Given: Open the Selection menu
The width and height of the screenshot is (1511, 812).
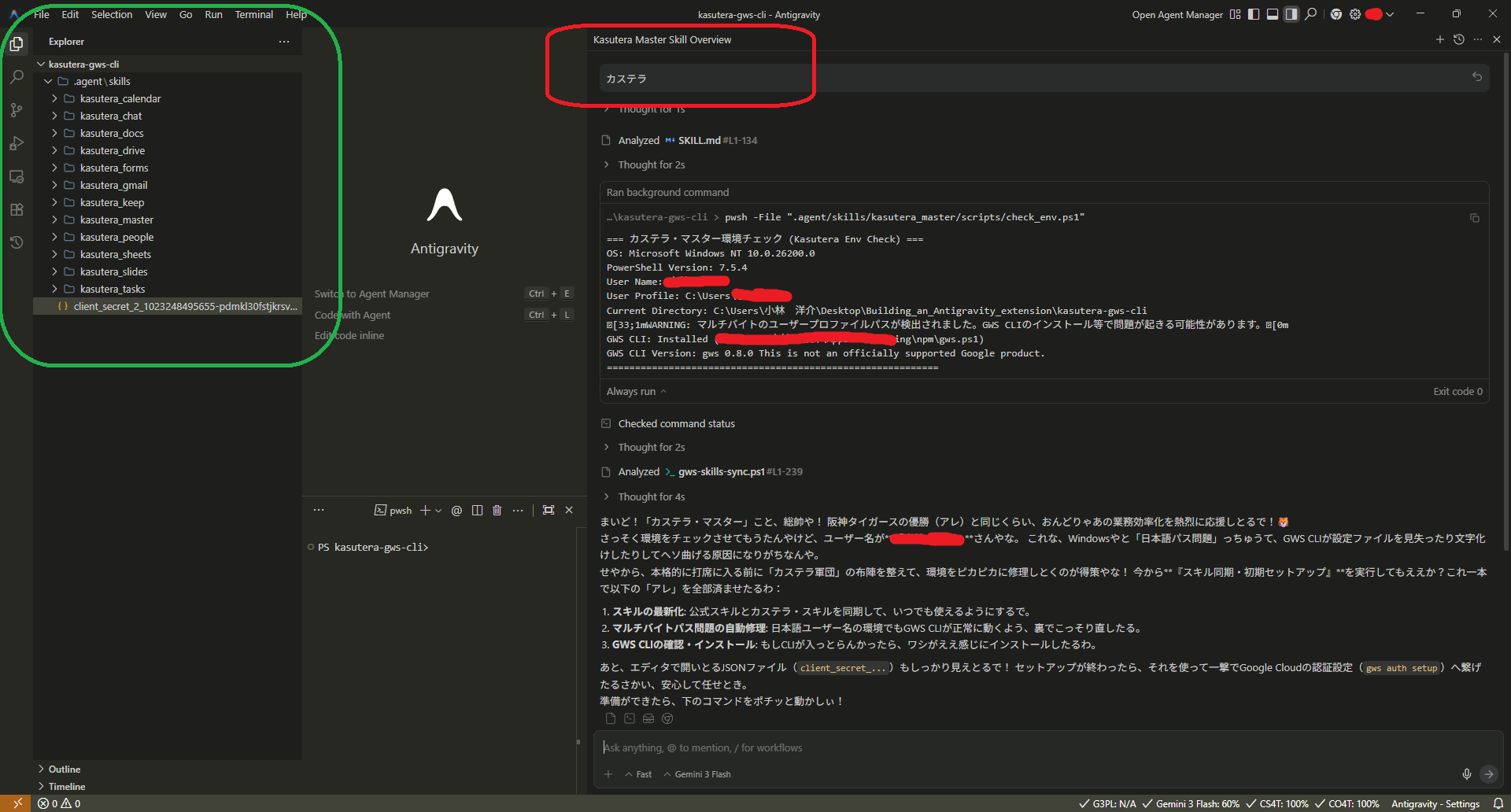Looking at the screenshot, I should [112, 14].
